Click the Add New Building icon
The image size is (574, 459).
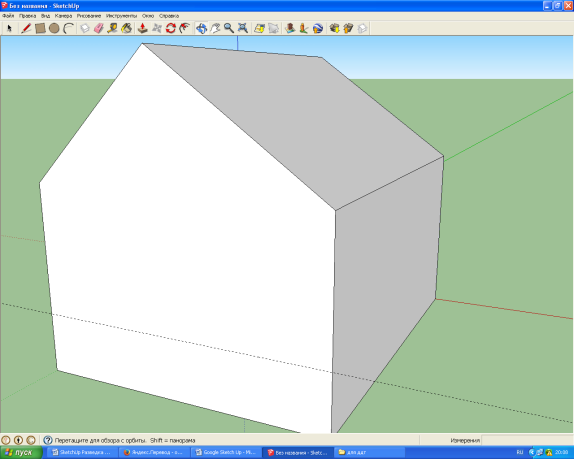[290, 28]
